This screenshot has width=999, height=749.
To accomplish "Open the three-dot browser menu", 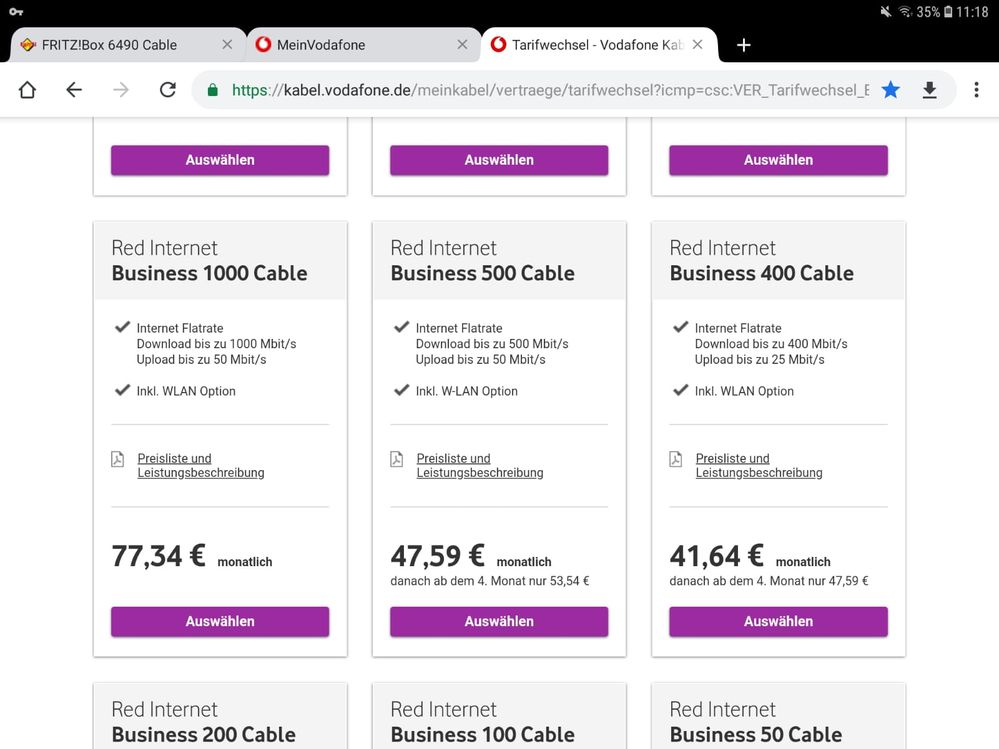I will coord(976,90).
